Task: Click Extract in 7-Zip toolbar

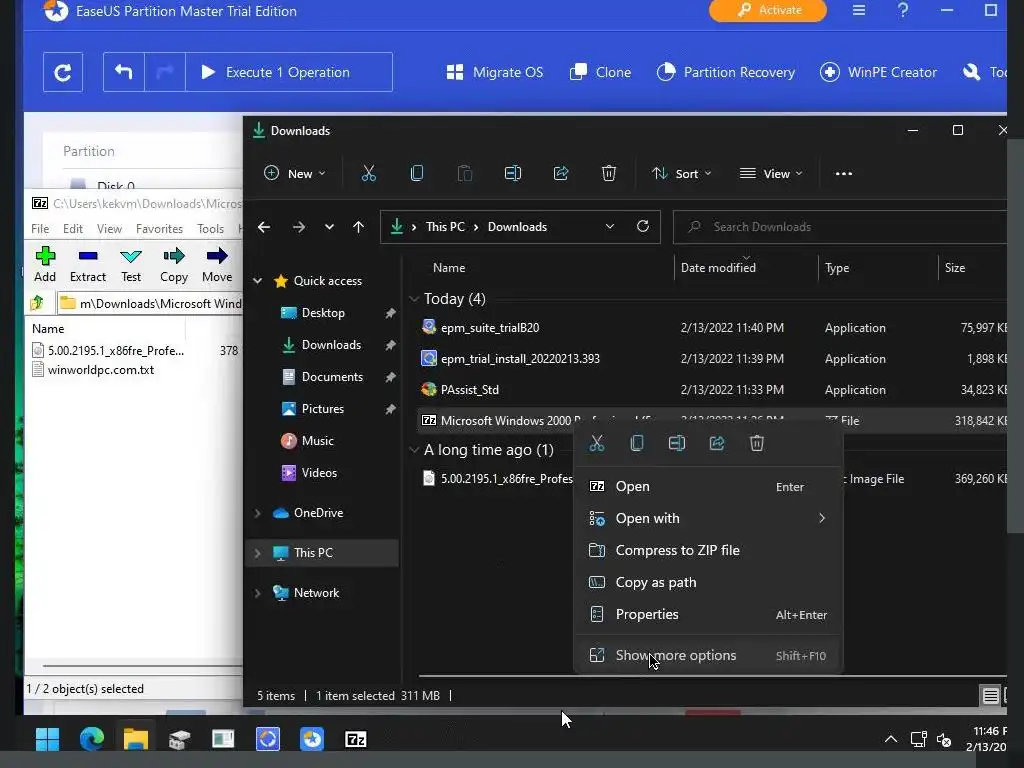Action: coord(88,264)
